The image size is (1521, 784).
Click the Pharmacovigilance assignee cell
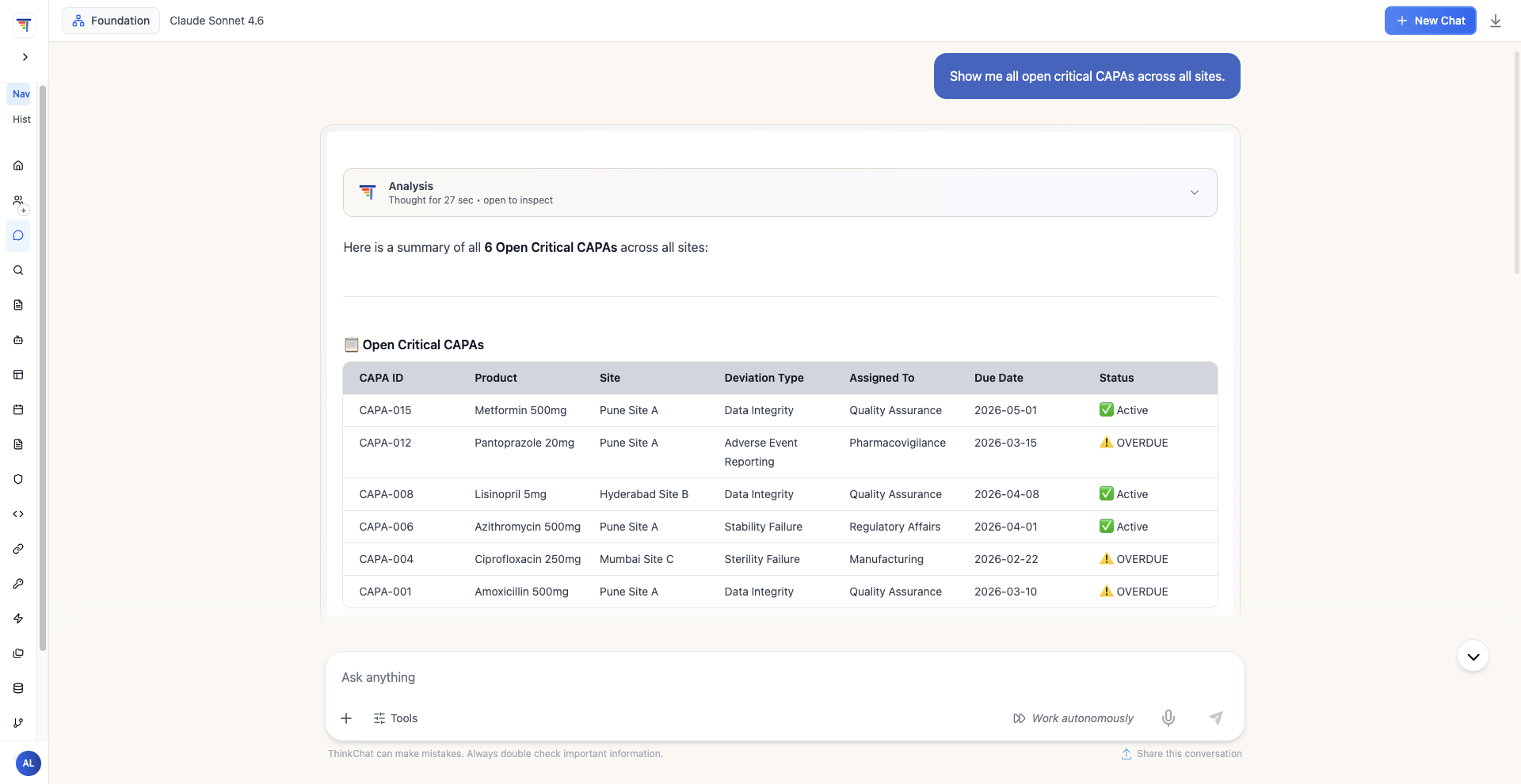[x=898, y=443]
